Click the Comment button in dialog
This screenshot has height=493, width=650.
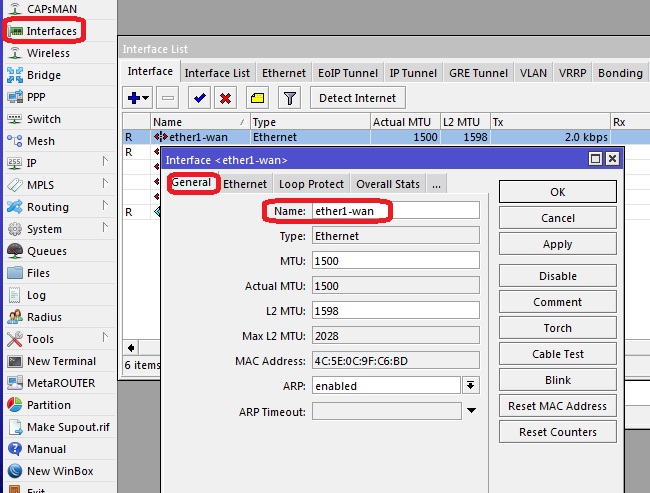(x=558, y=302)
